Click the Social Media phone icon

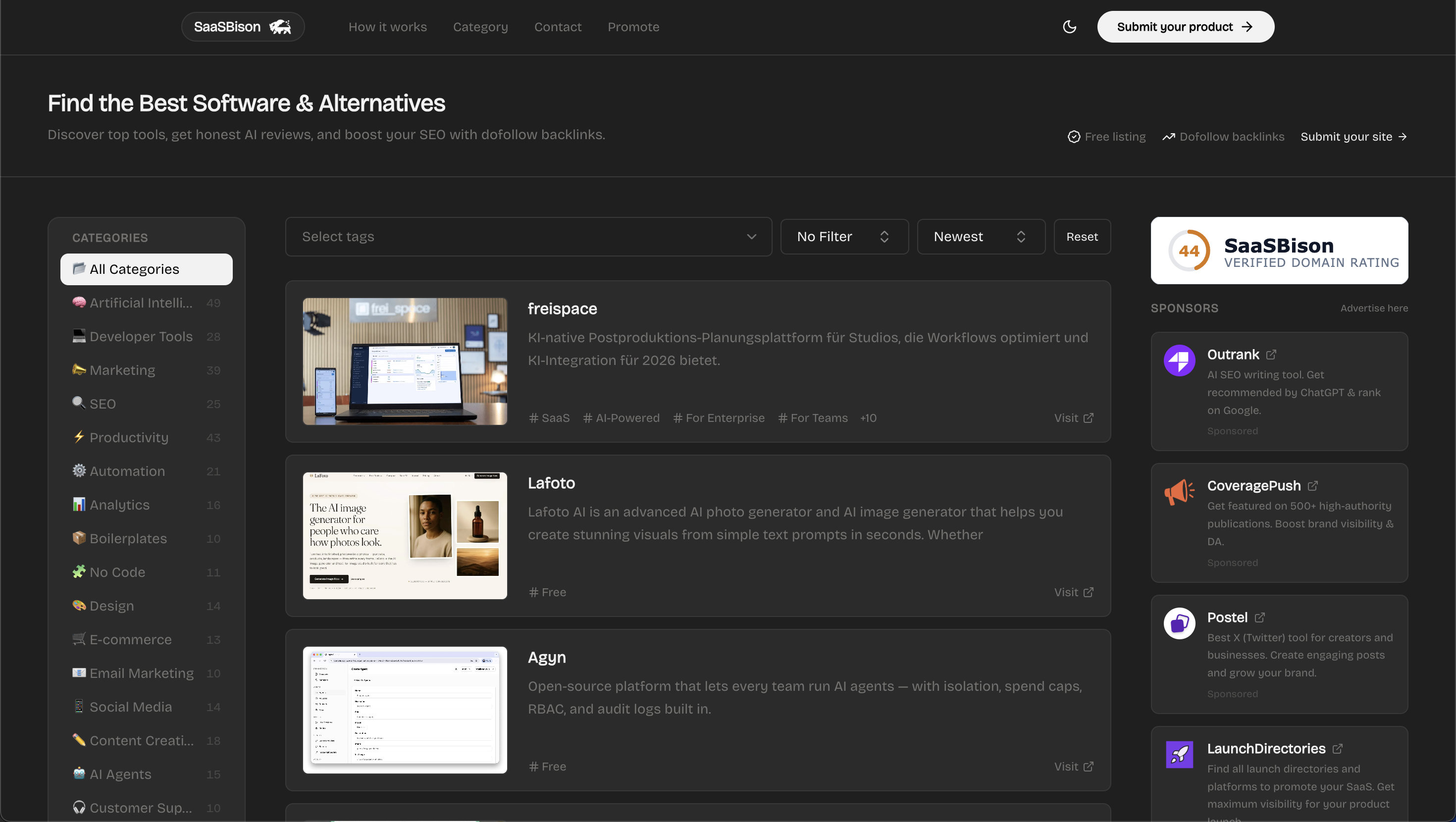79,706
